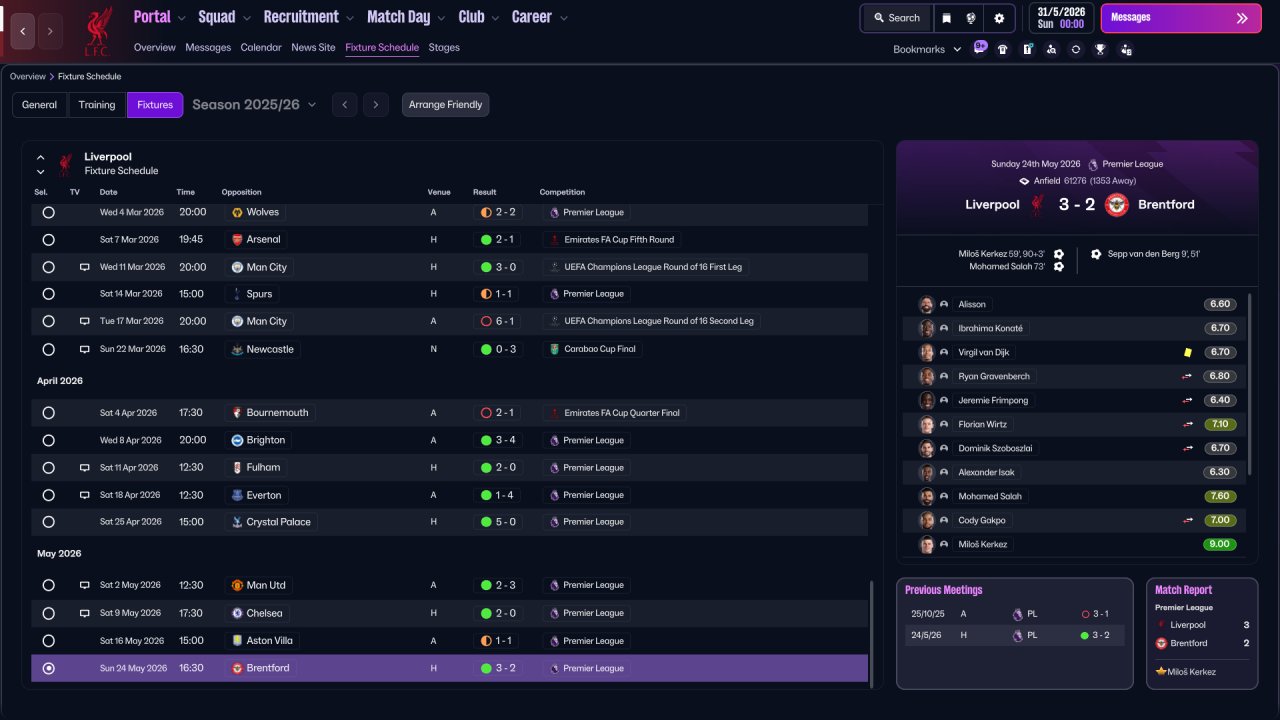This screenshot has height=720, width=1280.
Task: Open the Match Day dropdown menu
Action: tap(407, 17)
